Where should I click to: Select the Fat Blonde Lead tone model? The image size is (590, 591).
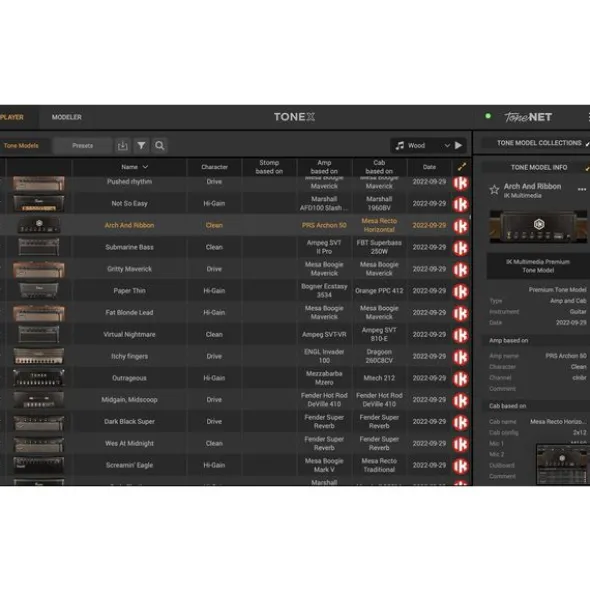point(129,312)
